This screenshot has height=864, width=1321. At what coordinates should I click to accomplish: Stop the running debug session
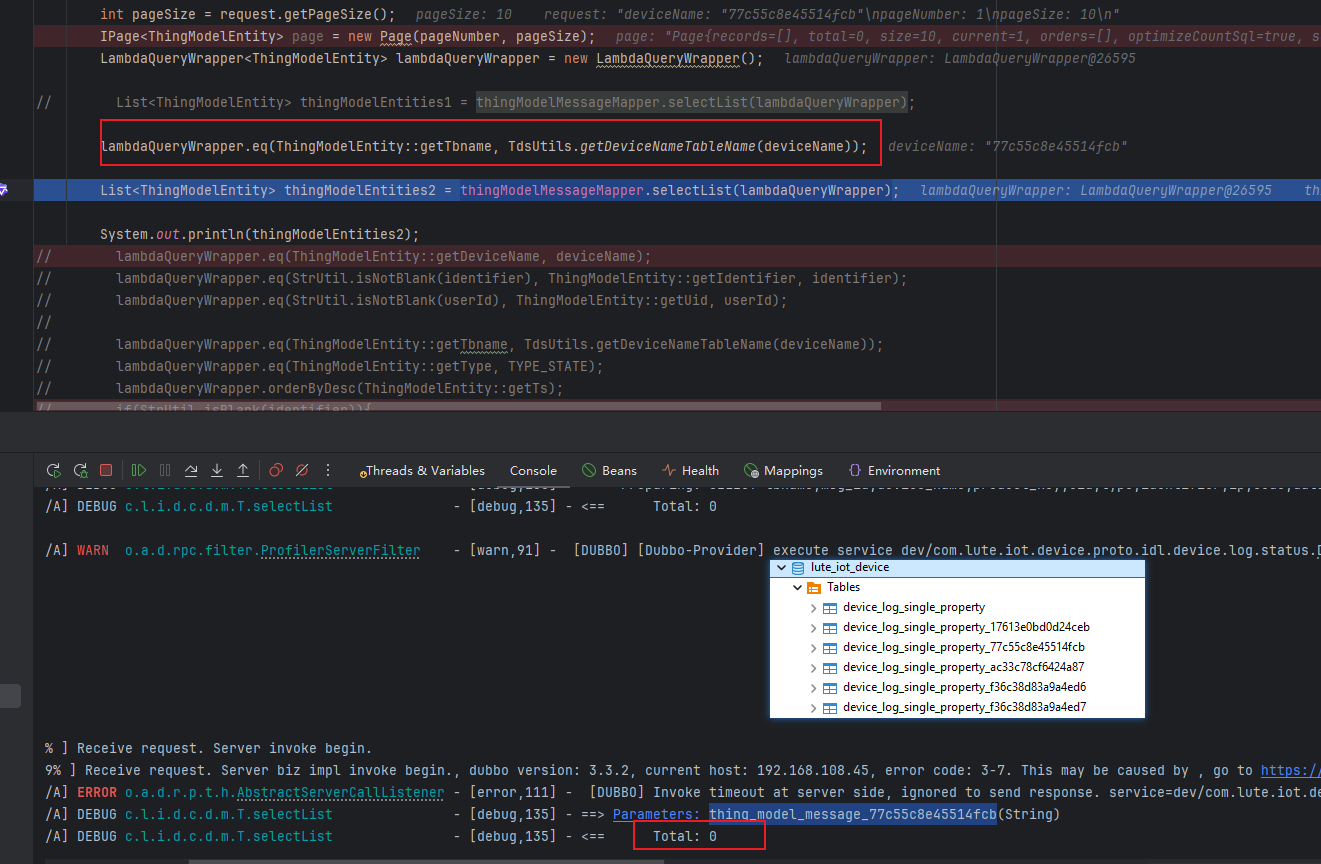[106, 470]
